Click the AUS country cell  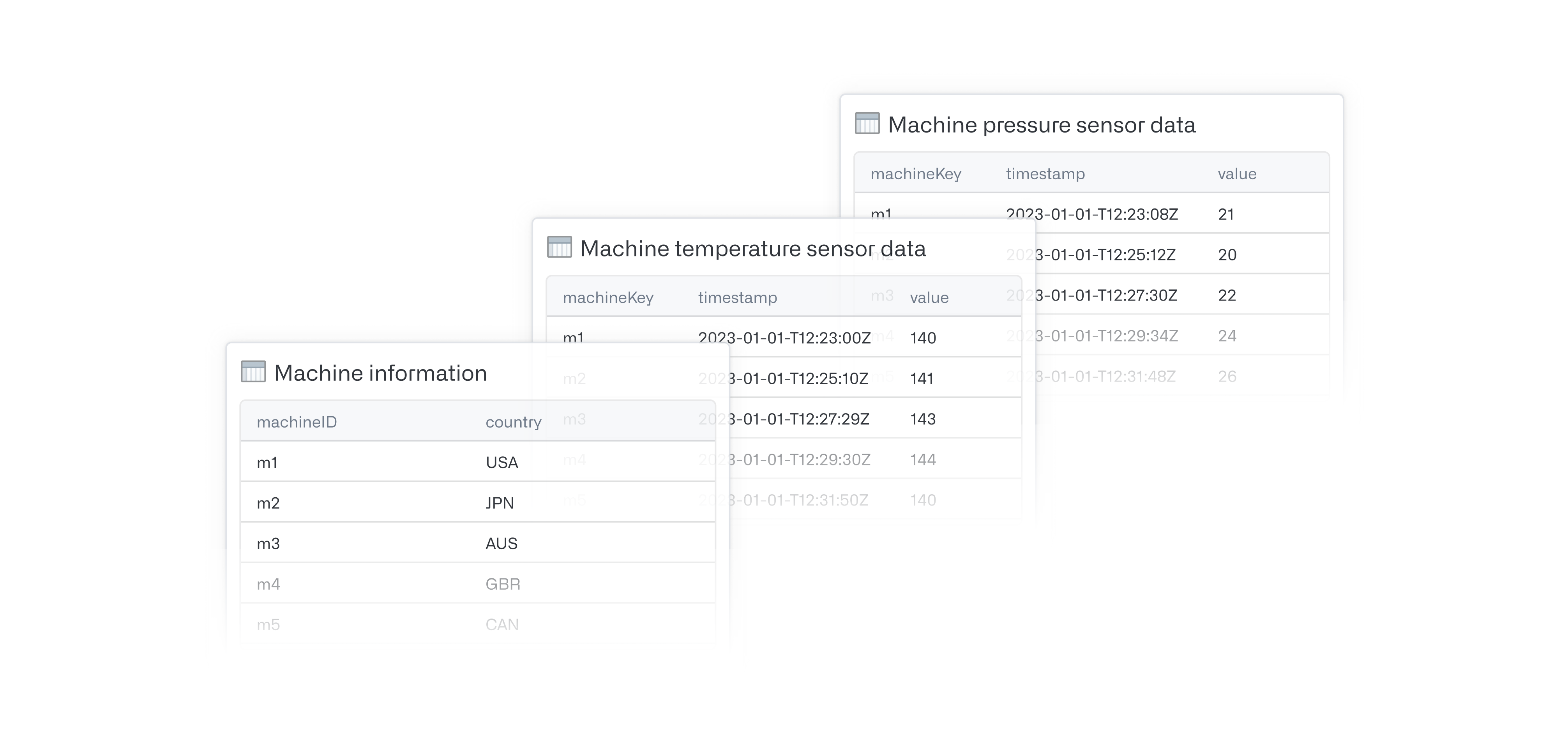point(501,544)
